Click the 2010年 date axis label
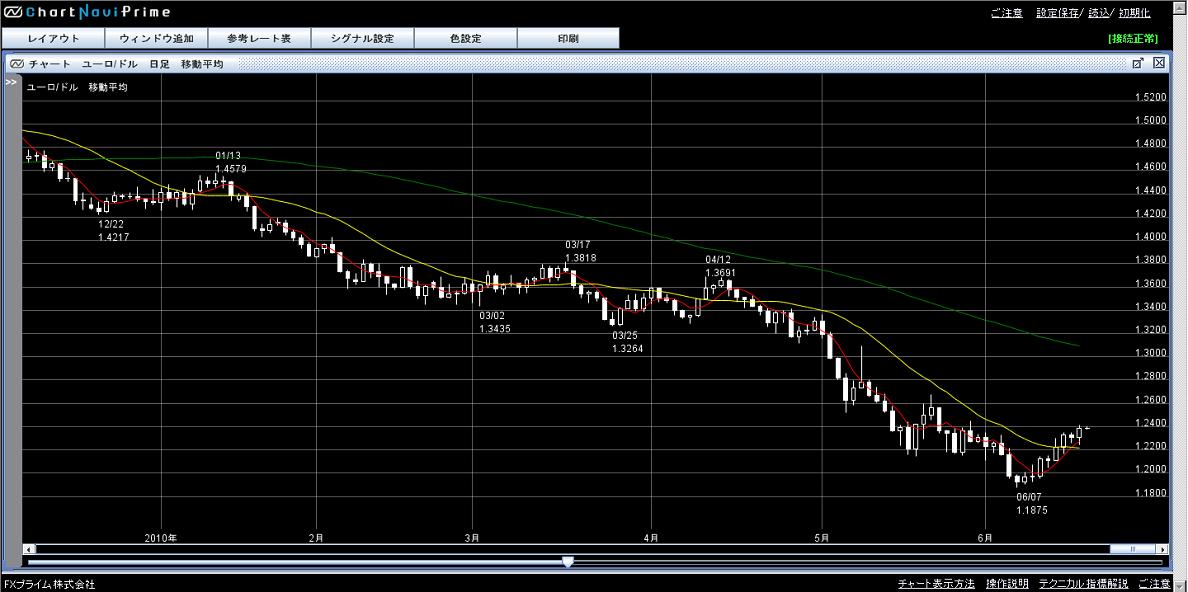Viewport: 1188px width, 592px height. (x=162, y=537)
